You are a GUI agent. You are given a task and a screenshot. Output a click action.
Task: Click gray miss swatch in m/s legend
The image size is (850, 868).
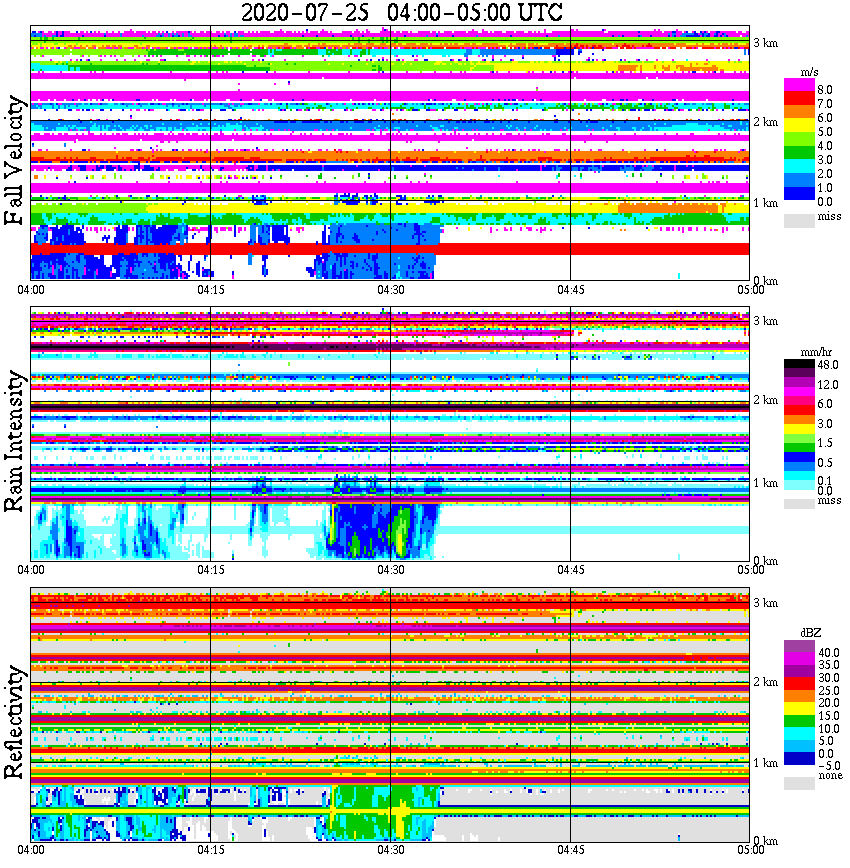pyautogui.click(x=799, y=221)
